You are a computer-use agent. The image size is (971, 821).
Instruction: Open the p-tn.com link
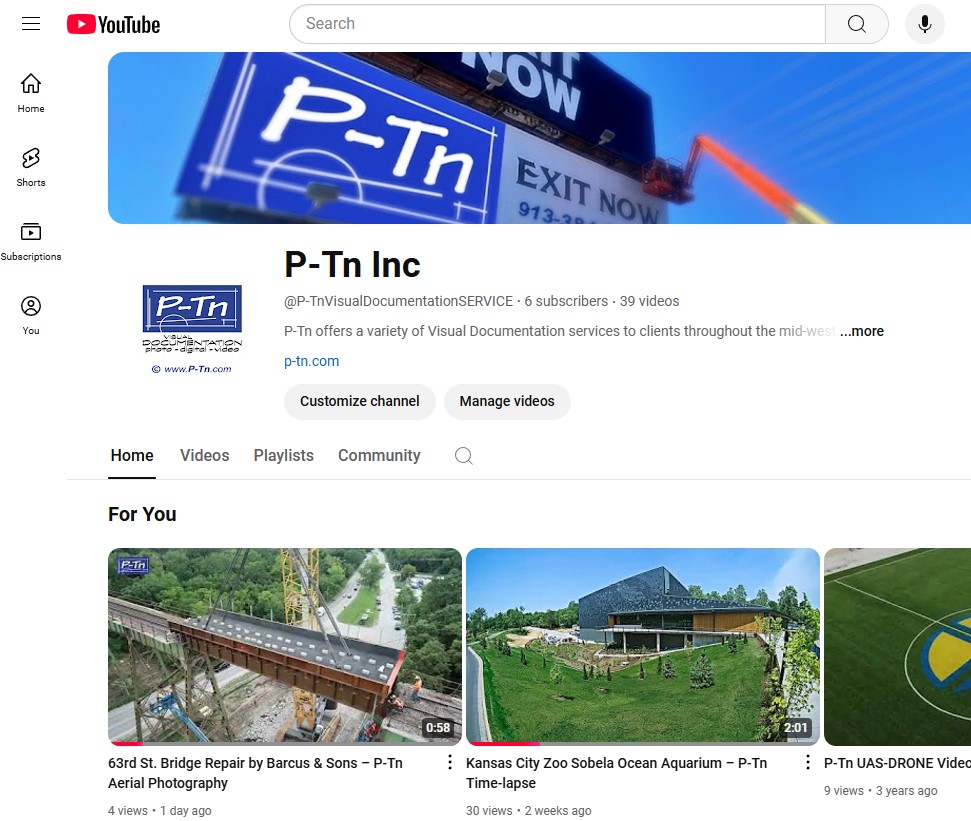tap(311, 361)
